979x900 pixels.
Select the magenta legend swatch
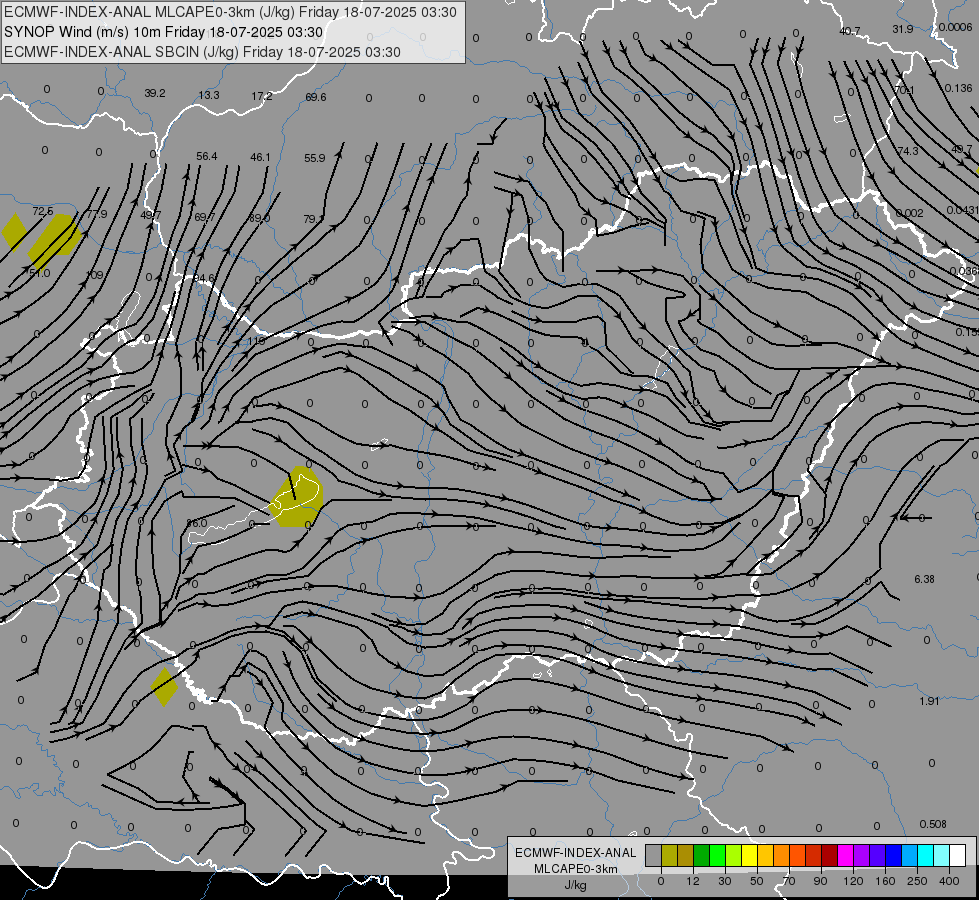click(845, 855)
